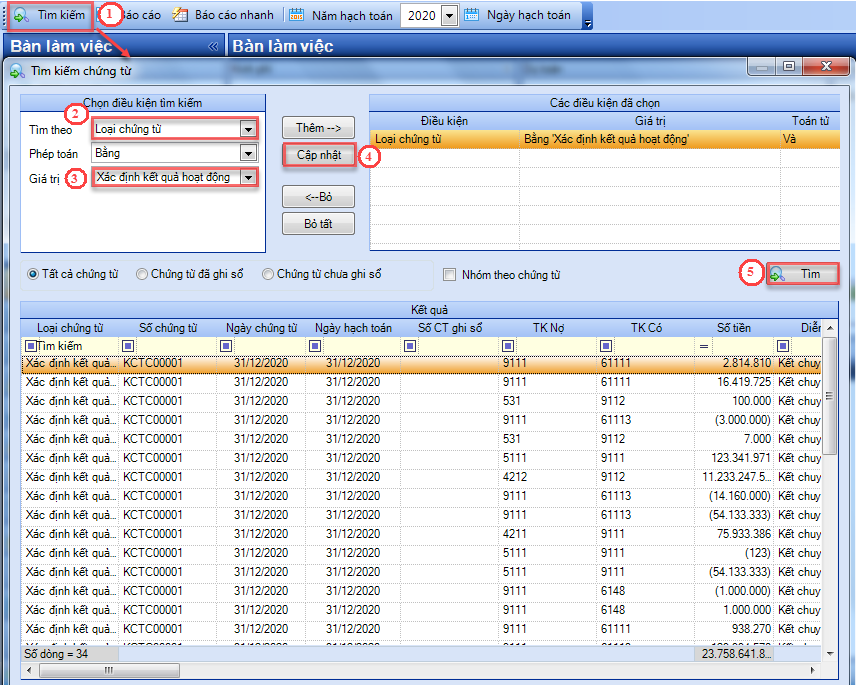This screenshot has width=856, height=685.
Task: Open the toolbar overflow options arrow
Action: pos(587,23)
